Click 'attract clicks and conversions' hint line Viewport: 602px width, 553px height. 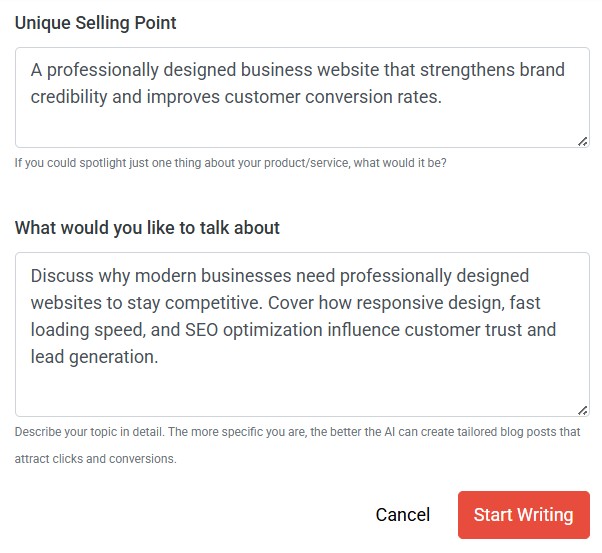pyautogui.click(x=95, y=459)
